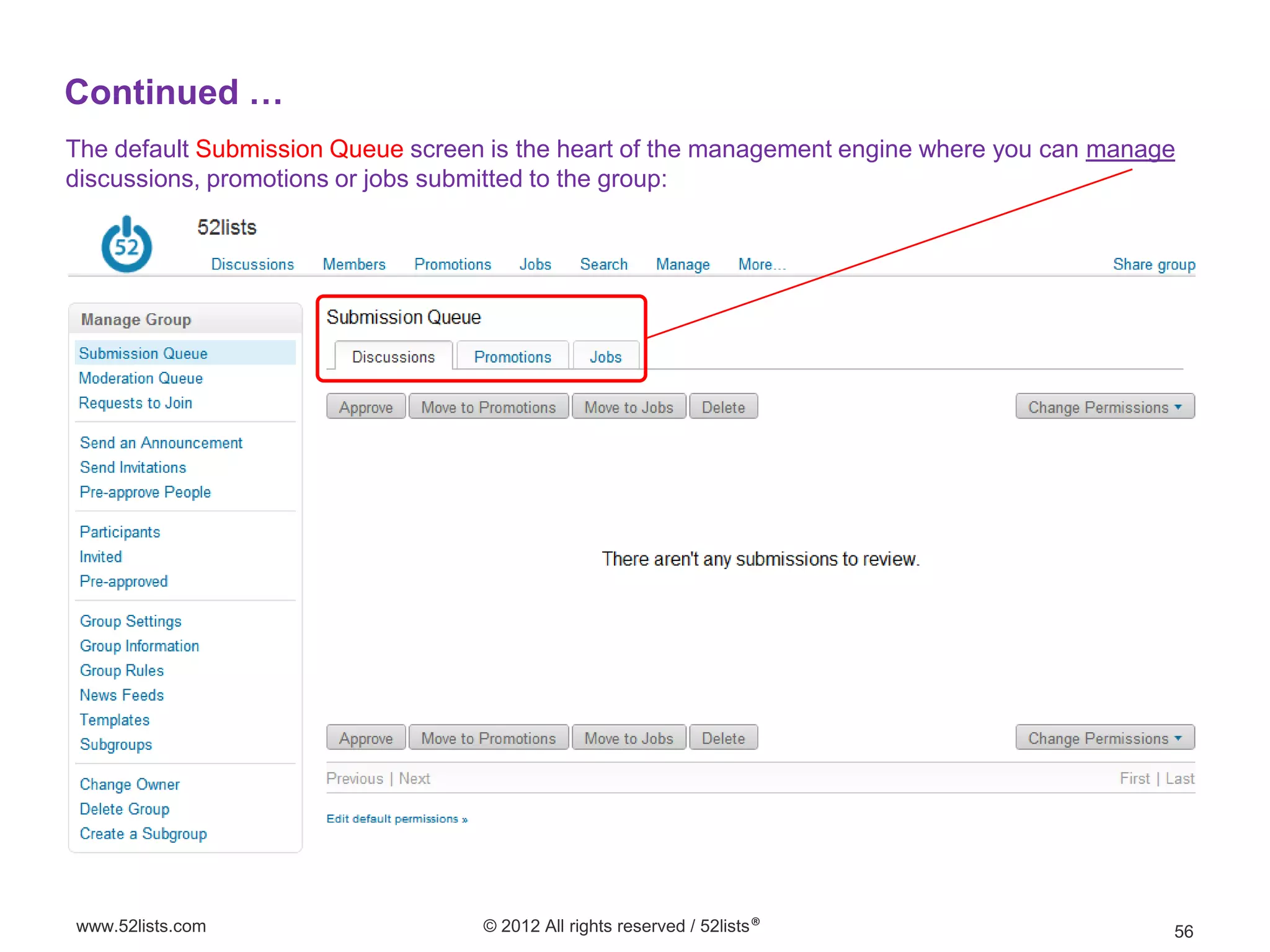Click Send Invitations link
1270x952 pixels.
tap(133, 467)
